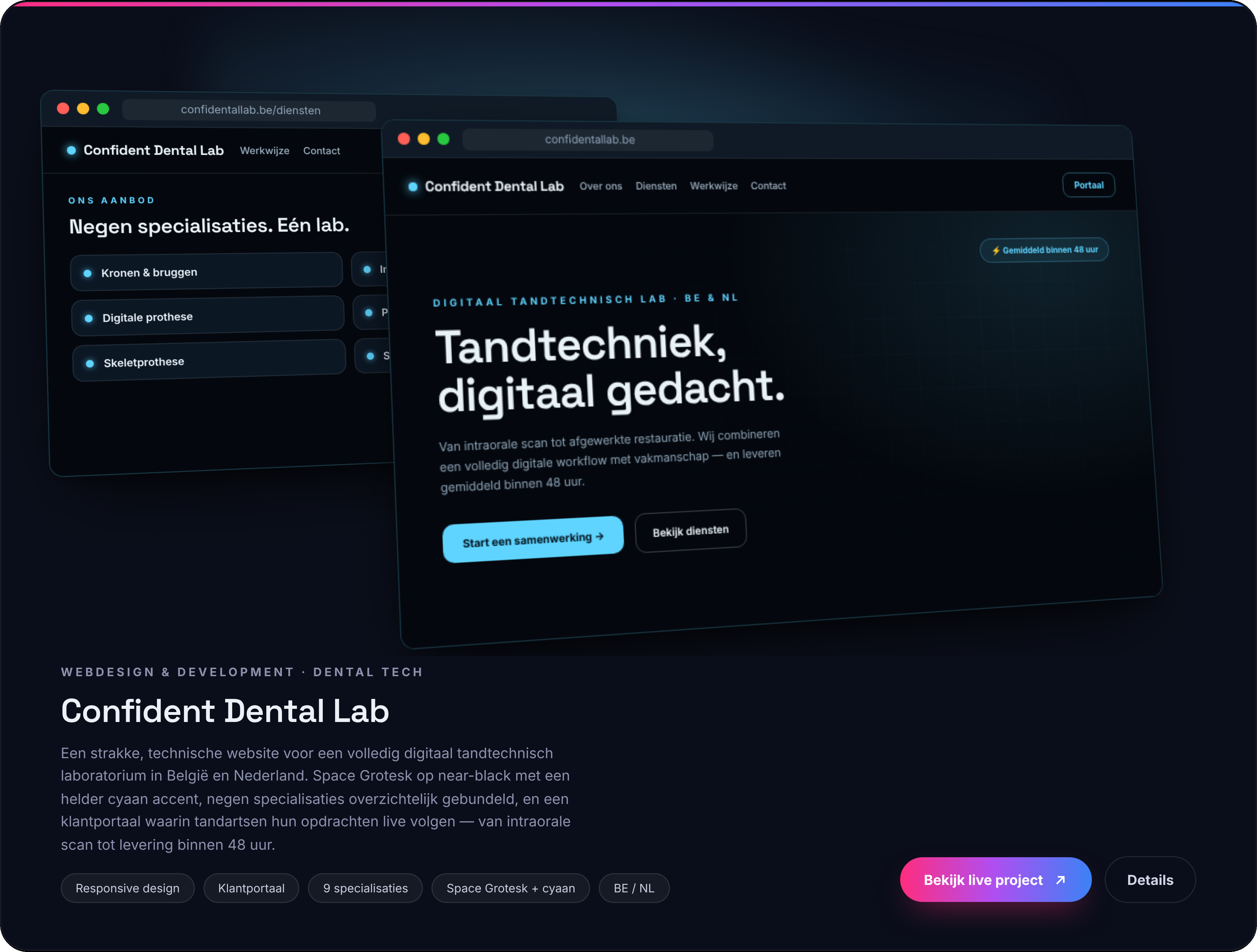Open the Portaal button in front window

(x=1088, y=185)
